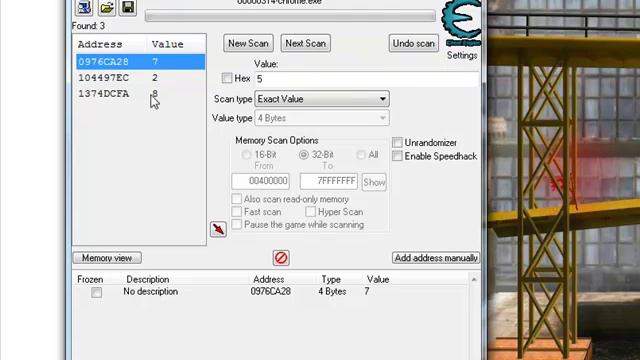The image size is (640, 360).
Task: Click the red no-entry clear list icon
Action: click(x=281, y=258)
